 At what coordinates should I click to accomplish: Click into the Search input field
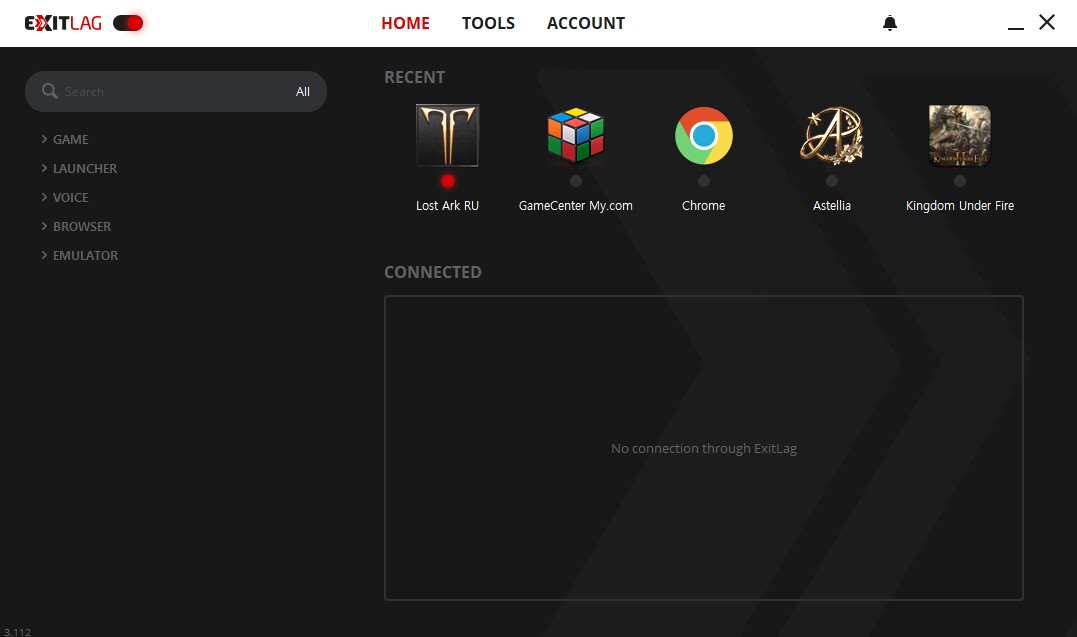point(170,92)
